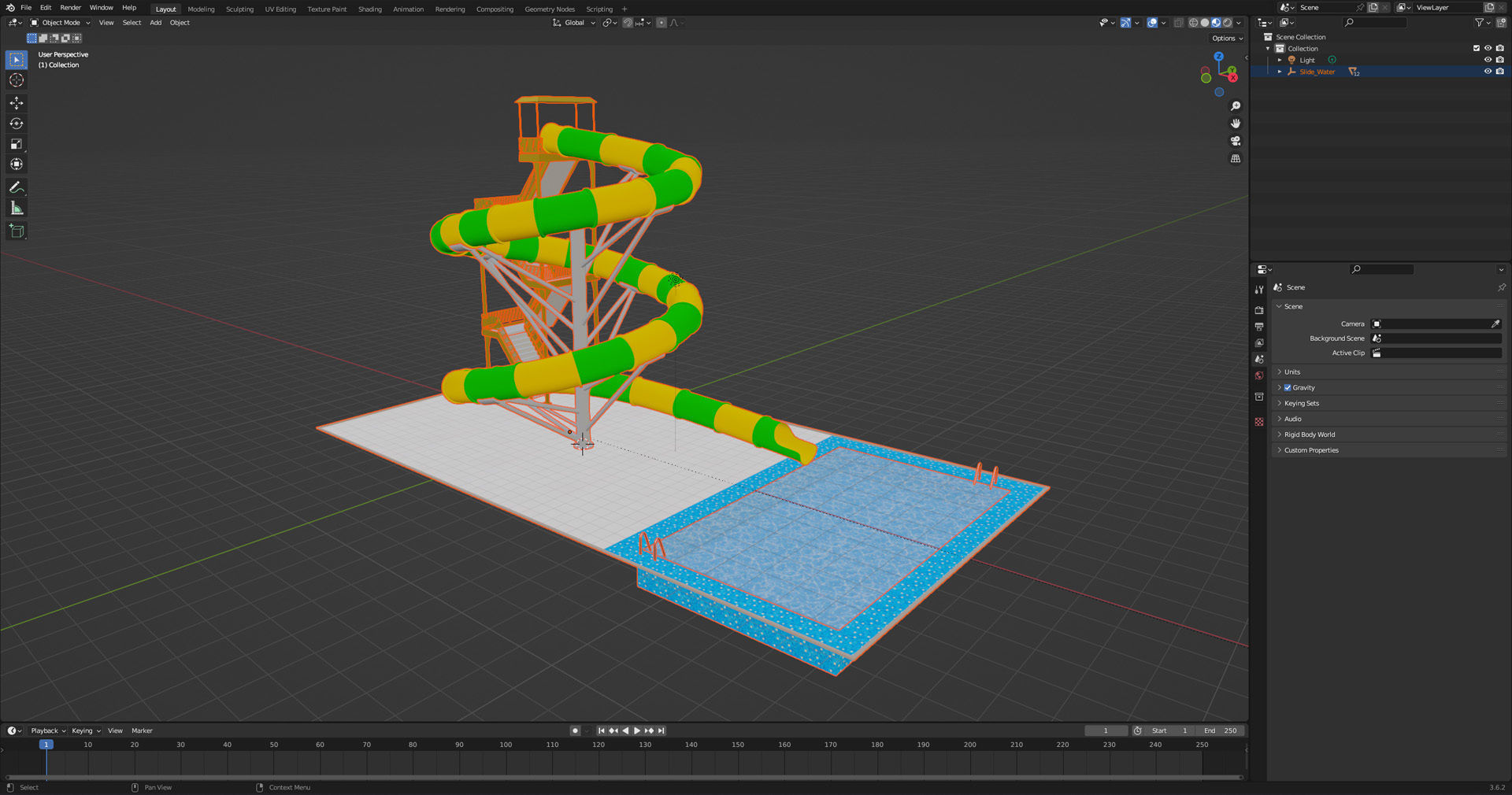
Task: Select the Select Box tool
Action: pyautogui.click(x=17, y=60)
